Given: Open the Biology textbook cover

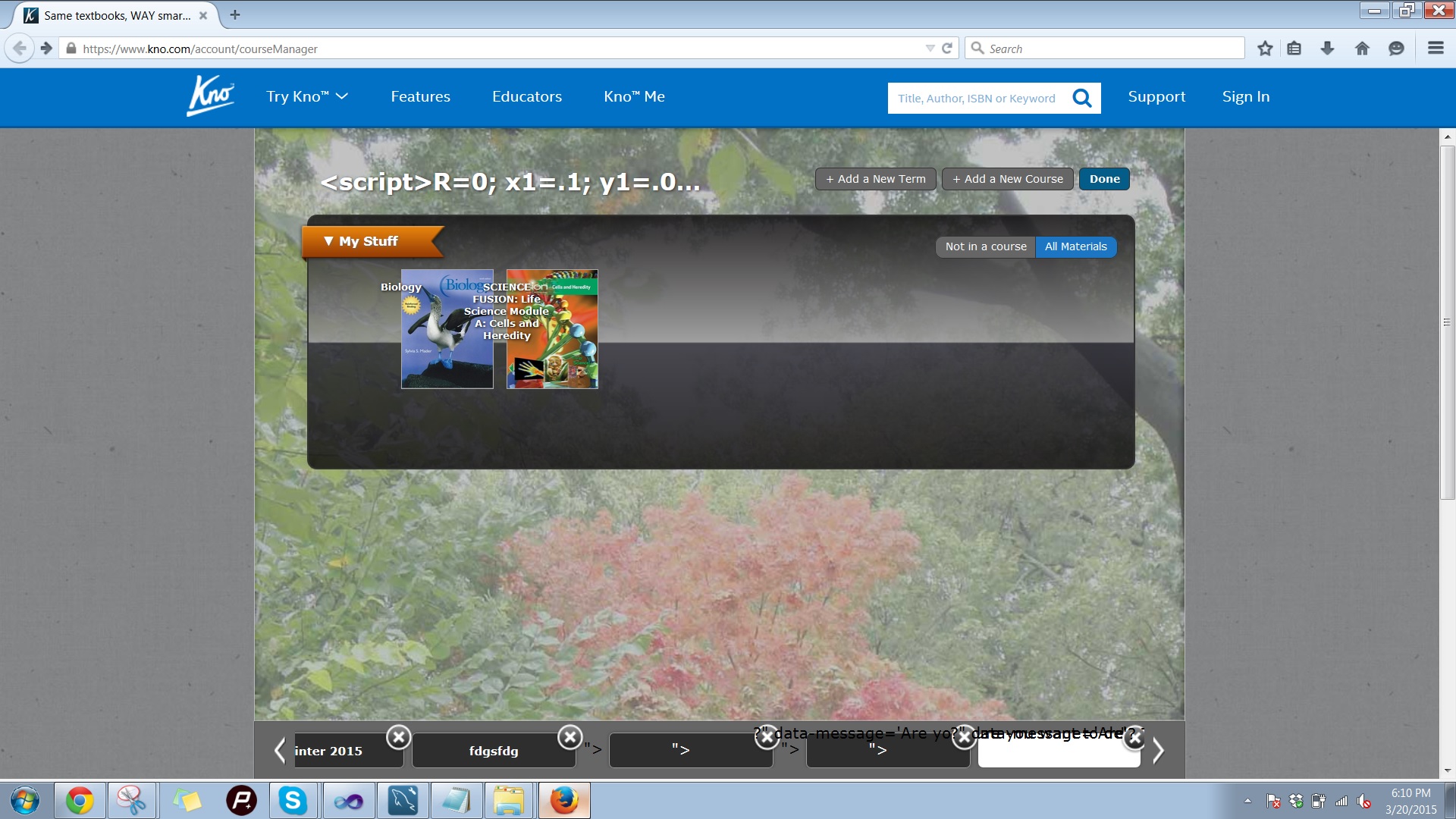Looking at the screenshot, I should pyautogui.click(x=447, y=329).
